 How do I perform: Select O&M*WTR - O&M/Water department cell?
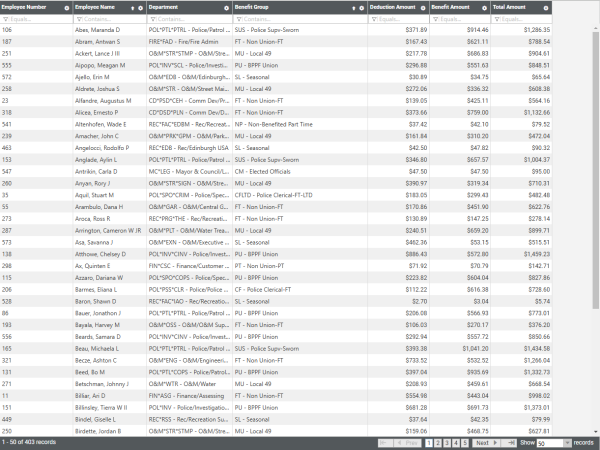189,384
